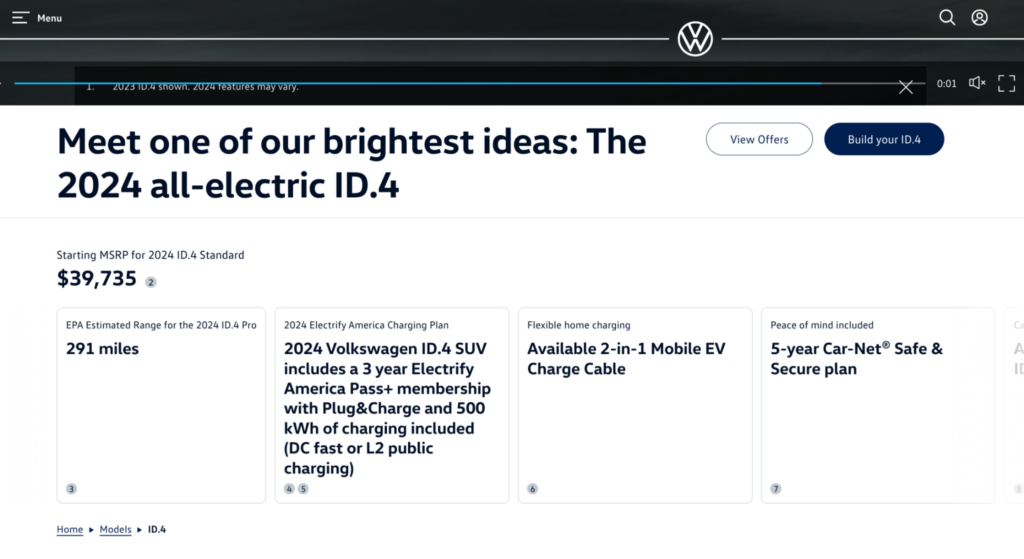Click the 'Flexible home charging' label
The width and height of the screenshot is (1024, 559).
tap(579, 325)
